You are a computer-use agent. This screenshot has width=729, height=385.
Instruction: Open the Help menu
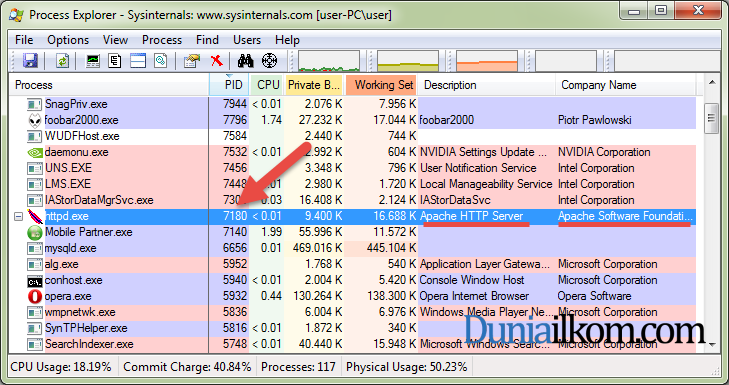click(x=287, y=40)
